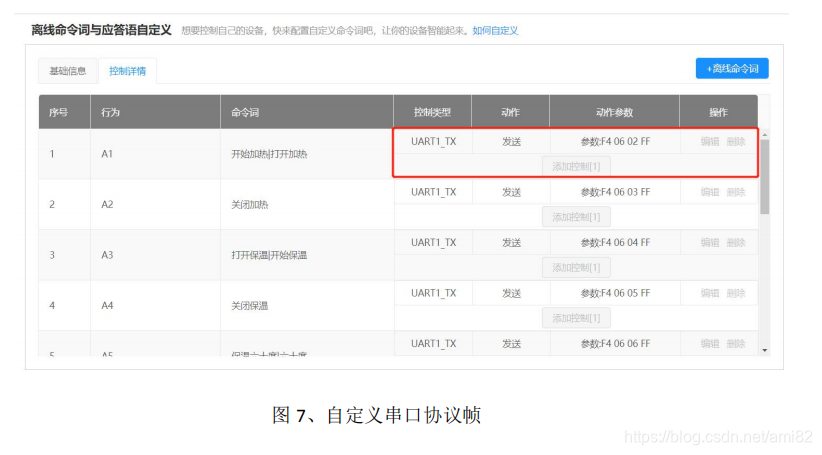
Task: Switch to the 基础信息 tab
Action: pyautogui.click(x=68, y=71)
